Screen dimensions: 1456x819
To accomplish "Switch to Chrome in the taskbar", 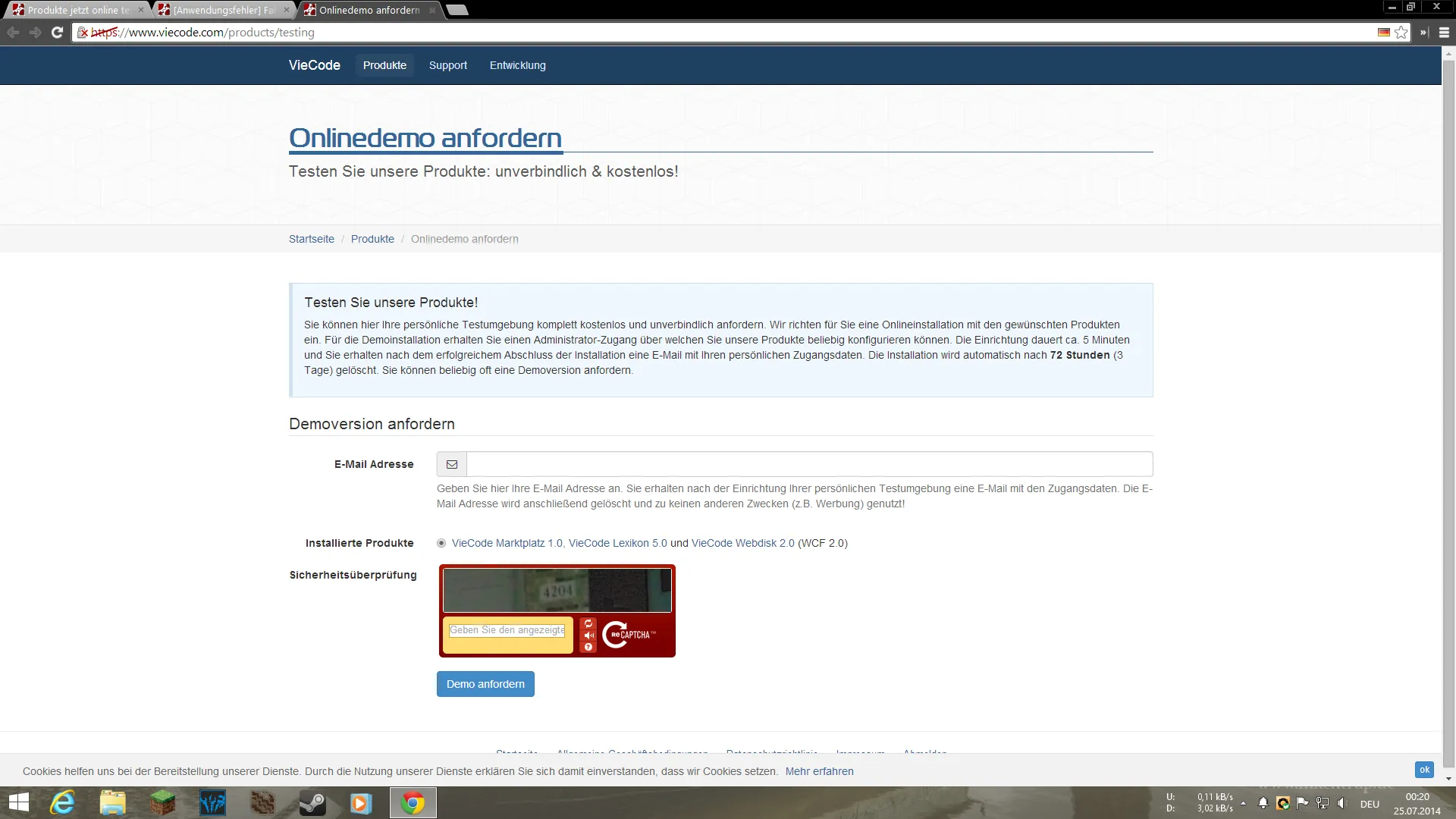I will pos(413,802).
